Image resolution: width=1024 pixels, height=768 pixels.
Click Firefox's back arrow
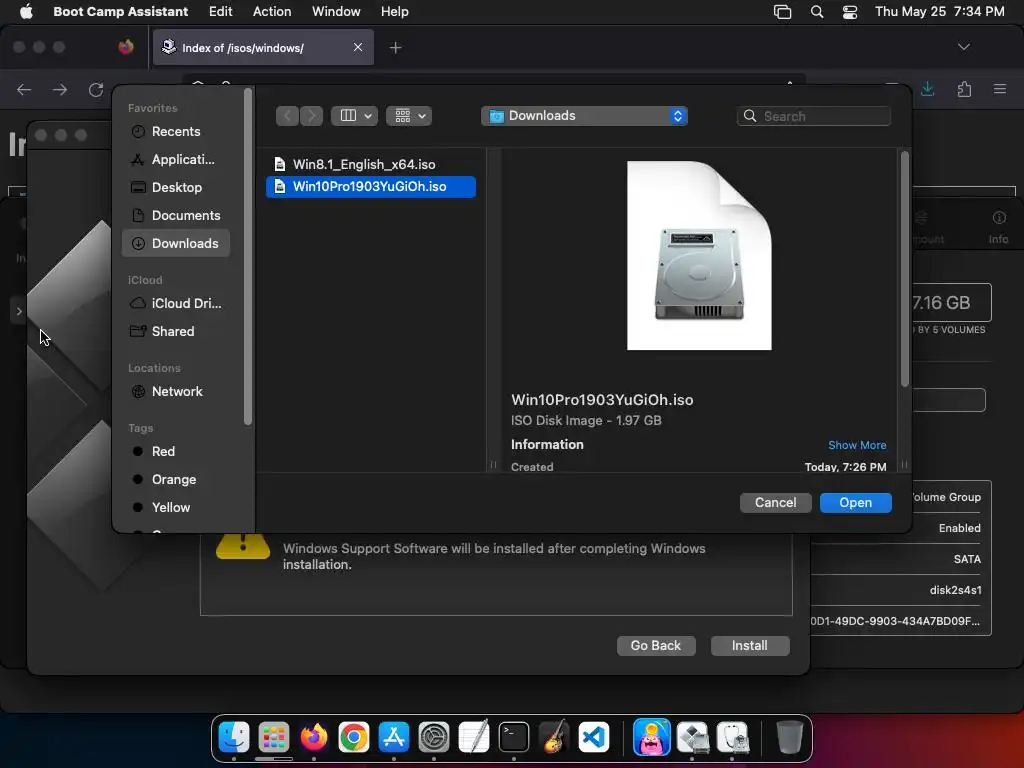pos(24,89)
